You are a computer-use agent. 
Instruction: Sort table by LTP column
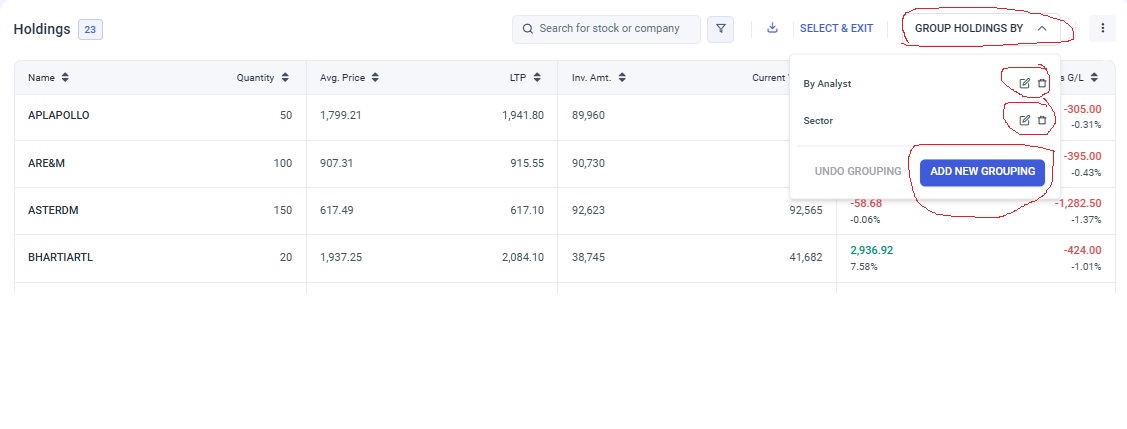tap(537, 78)
